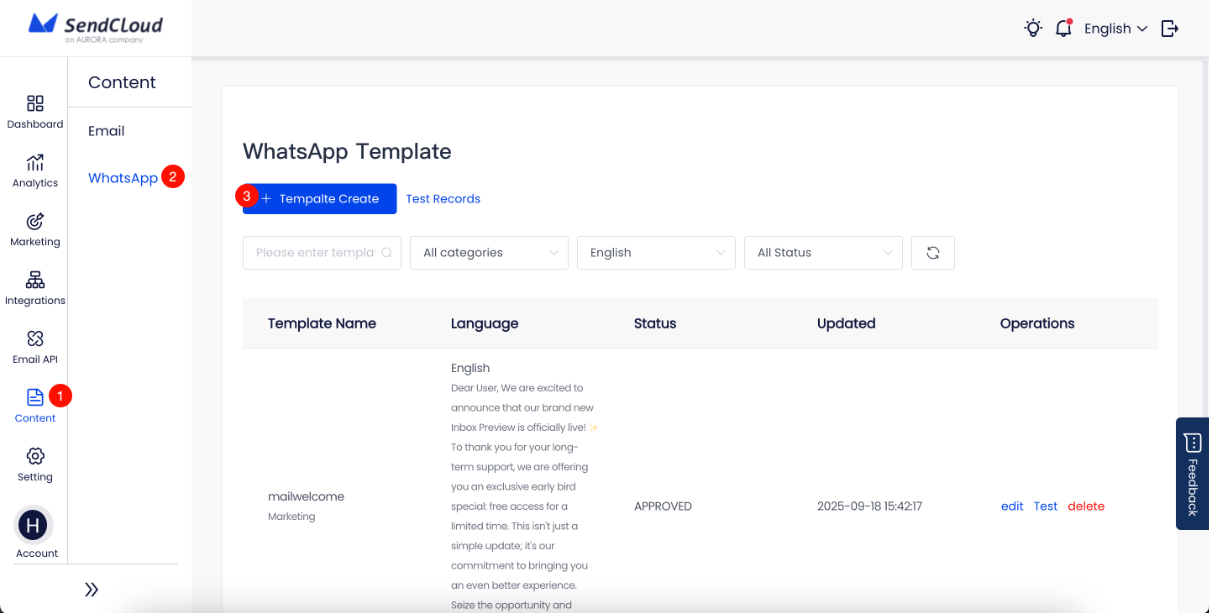Click the Tempalte Create button

320,199
